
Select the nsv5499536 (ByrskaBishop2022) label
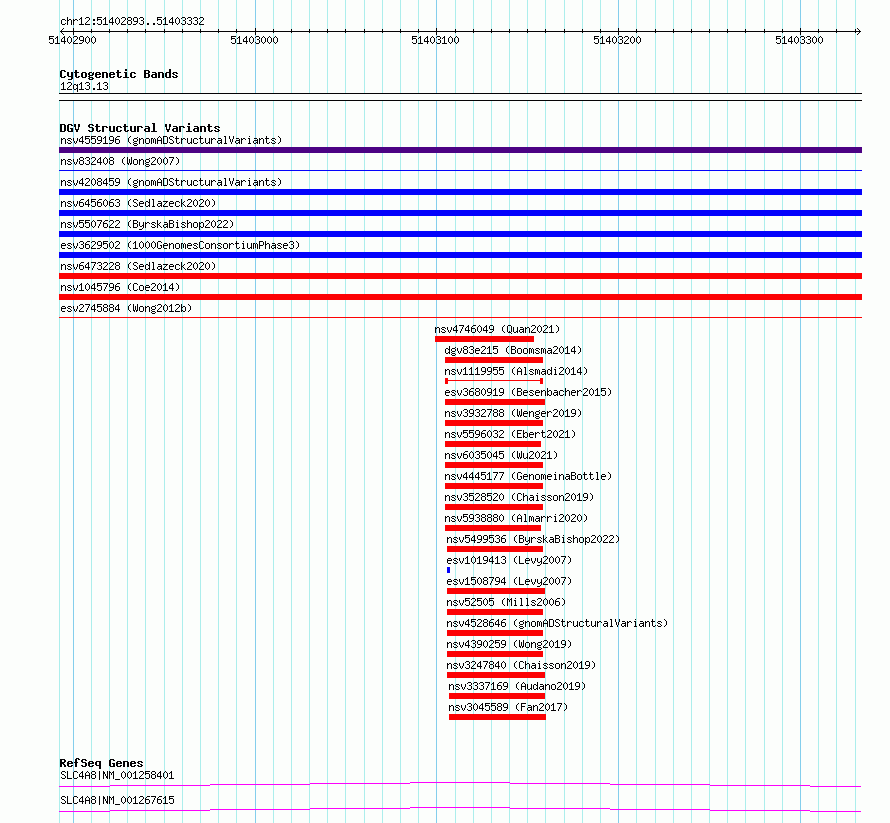[x=533, y=539]
